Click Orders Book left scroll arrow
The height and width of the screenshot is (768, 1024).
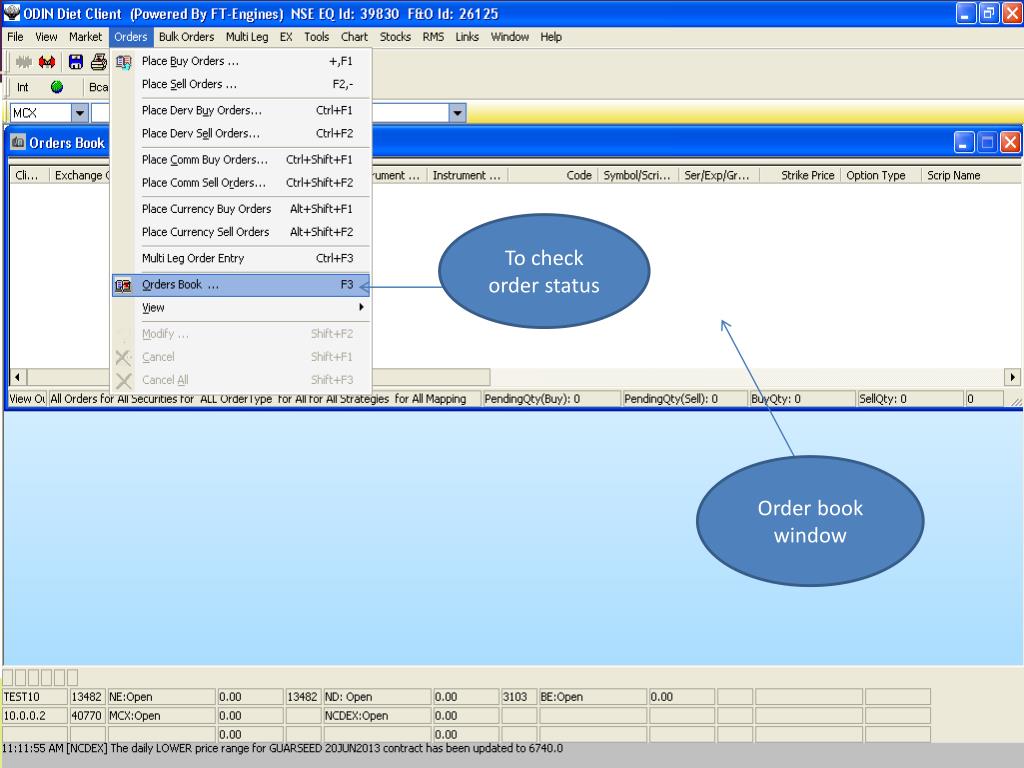coord(18,377)
